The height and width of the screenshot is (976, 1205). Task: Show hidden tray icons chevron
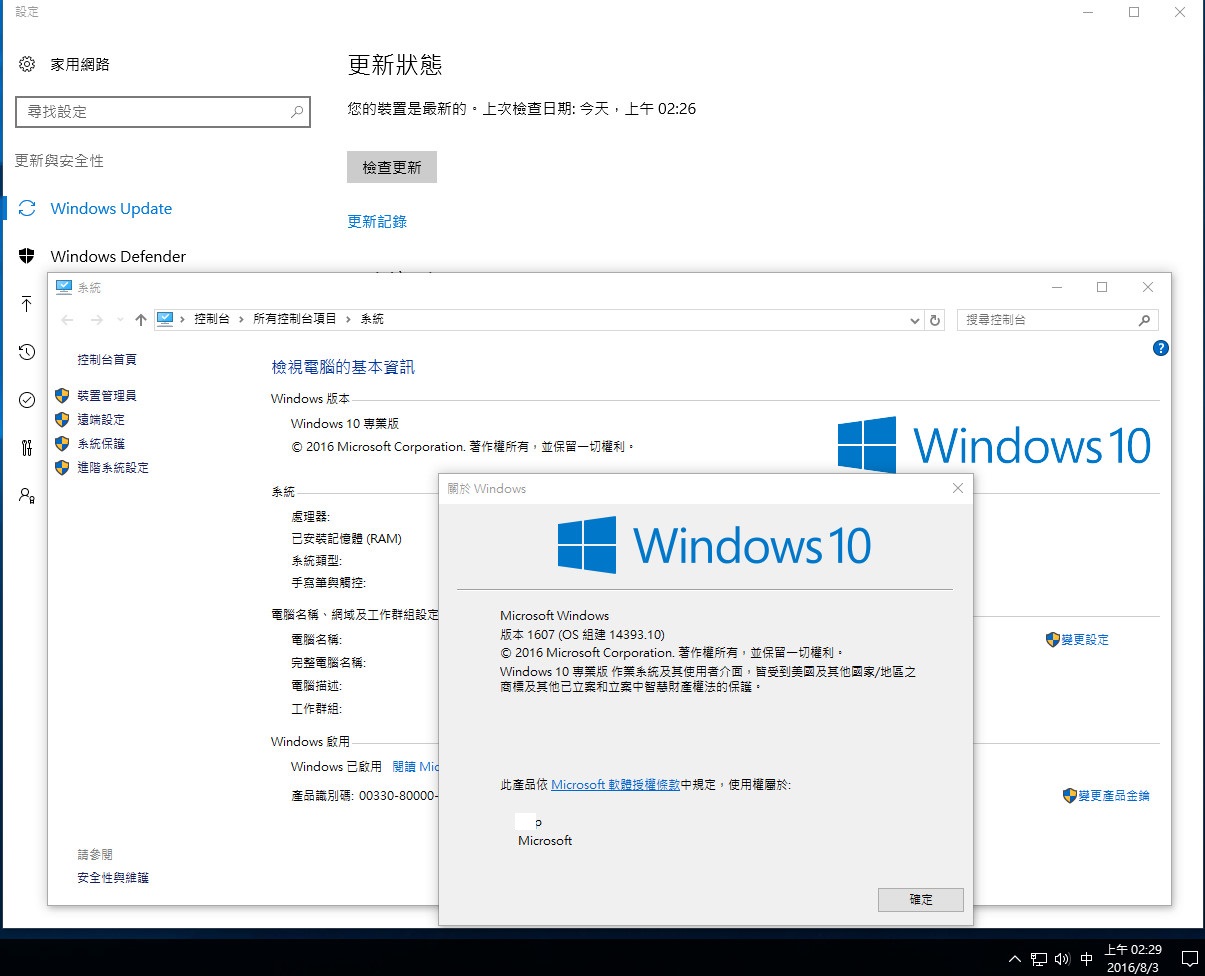(x=1015, y=958)
